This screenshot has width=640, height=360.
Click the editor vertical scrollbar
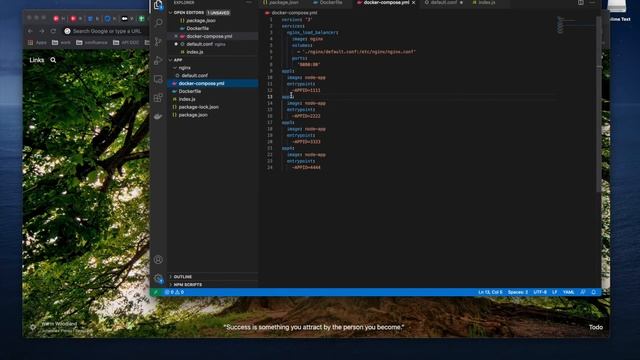[x=598, y=104]
